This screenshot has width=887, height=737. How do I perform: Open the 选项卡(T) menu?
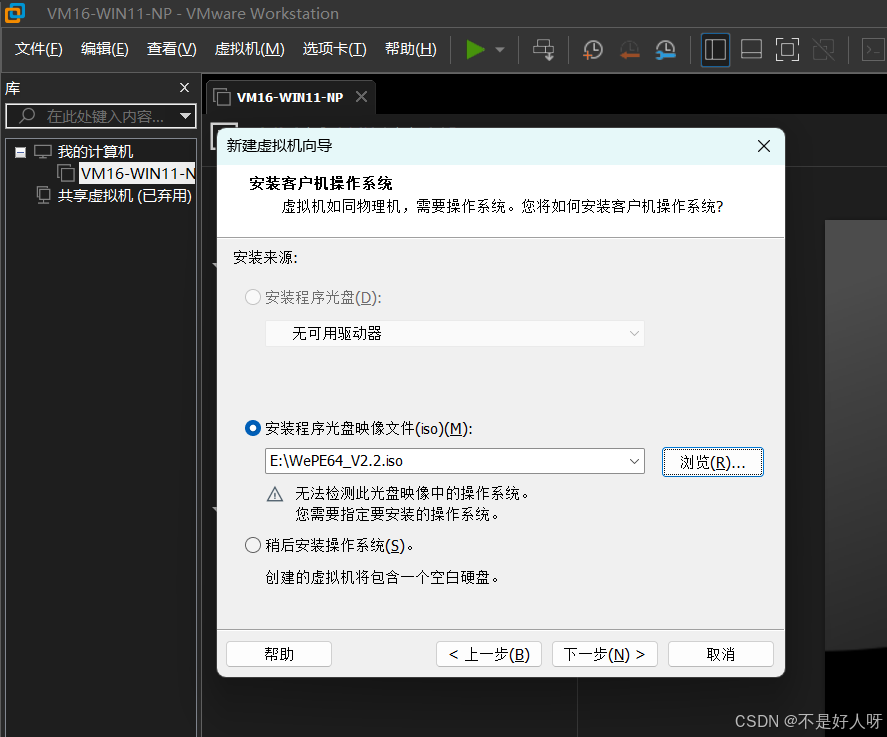click(x=334, y=49)
